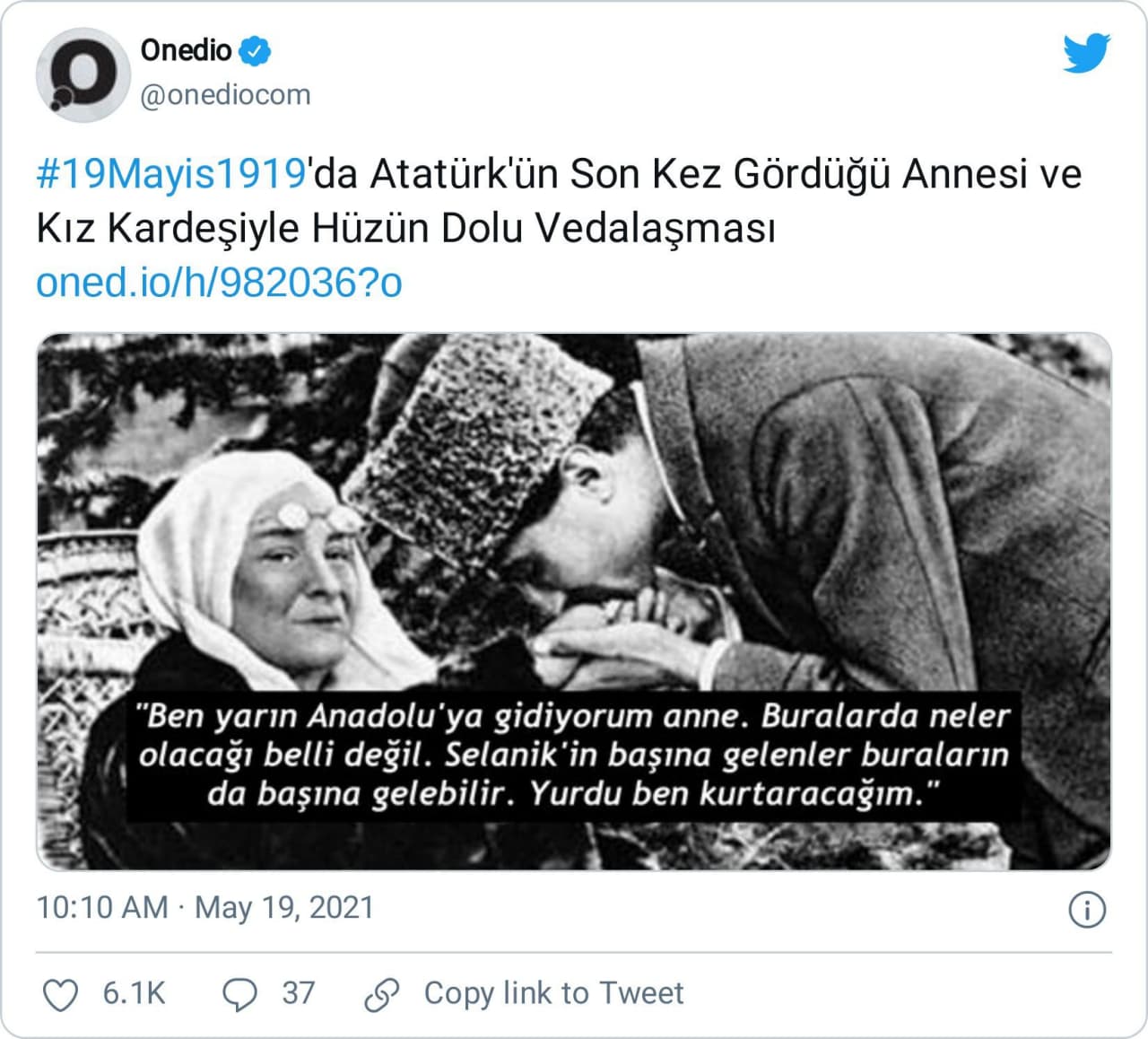Open the tweet info icon
Image resolution: width=1148 pixels, height=1039 pixels.
1087,910
